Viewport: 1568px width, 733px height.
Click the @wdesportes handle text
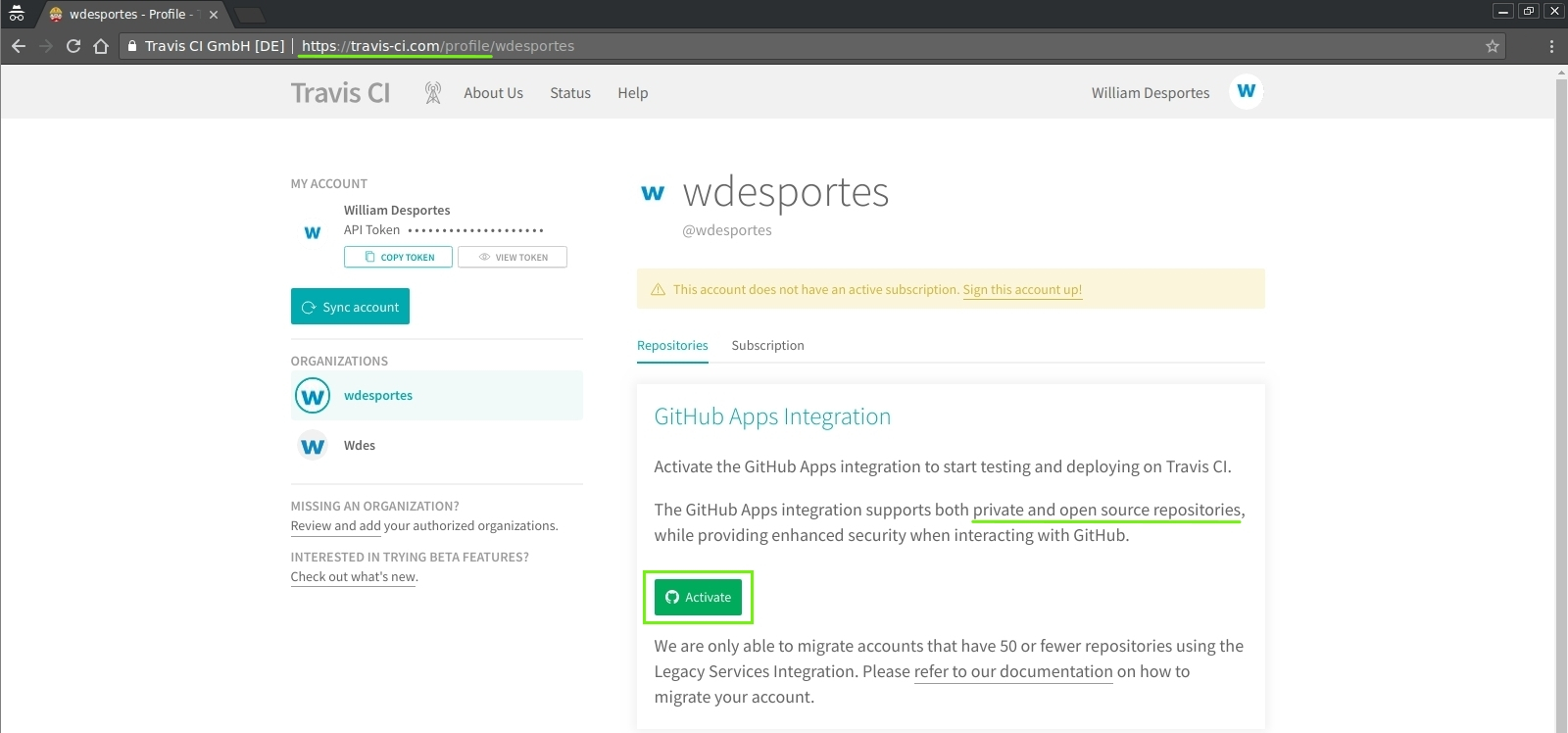pos(727,230)
